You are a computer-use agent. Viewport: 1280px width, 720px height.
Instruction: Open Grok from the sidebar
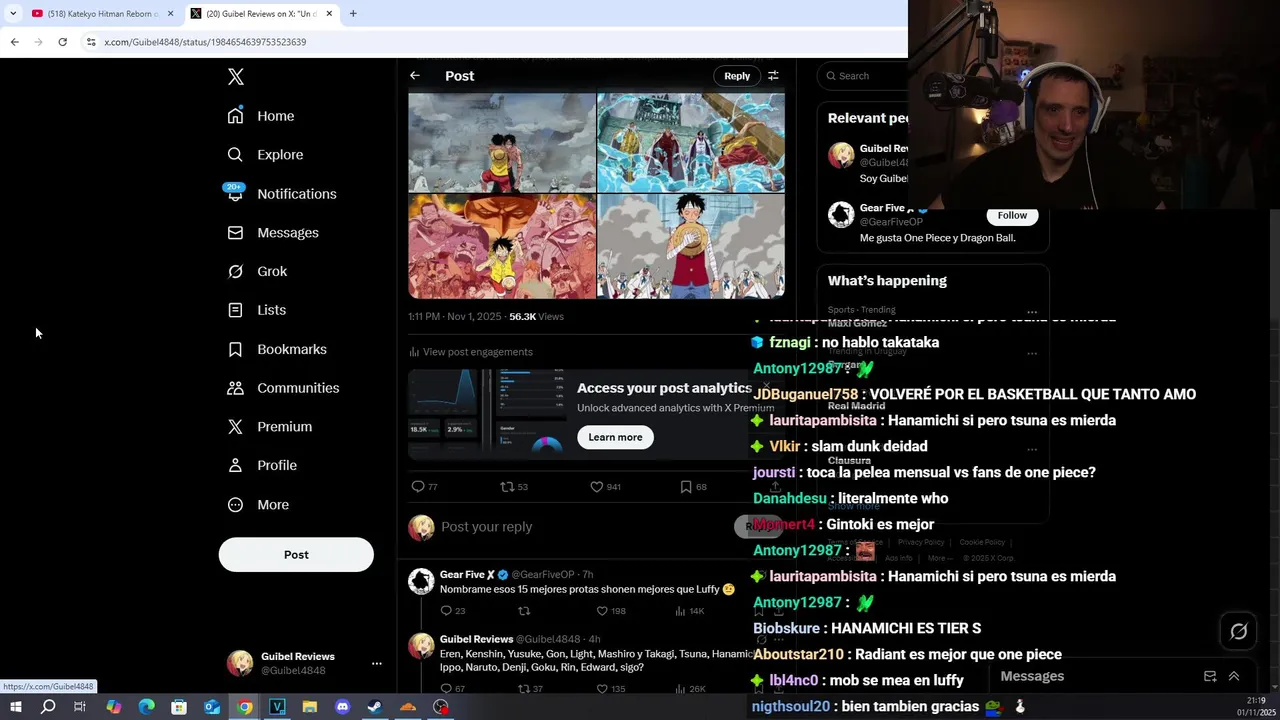point(257,272)
